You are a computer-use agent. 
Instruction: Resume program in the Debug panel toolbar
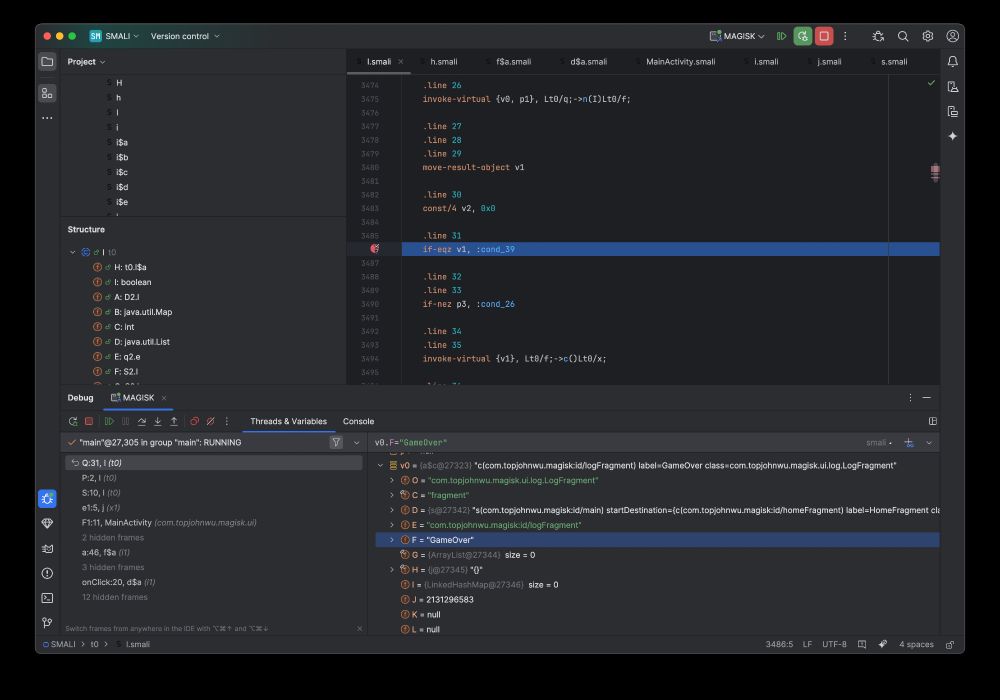(x=109, y=421)
